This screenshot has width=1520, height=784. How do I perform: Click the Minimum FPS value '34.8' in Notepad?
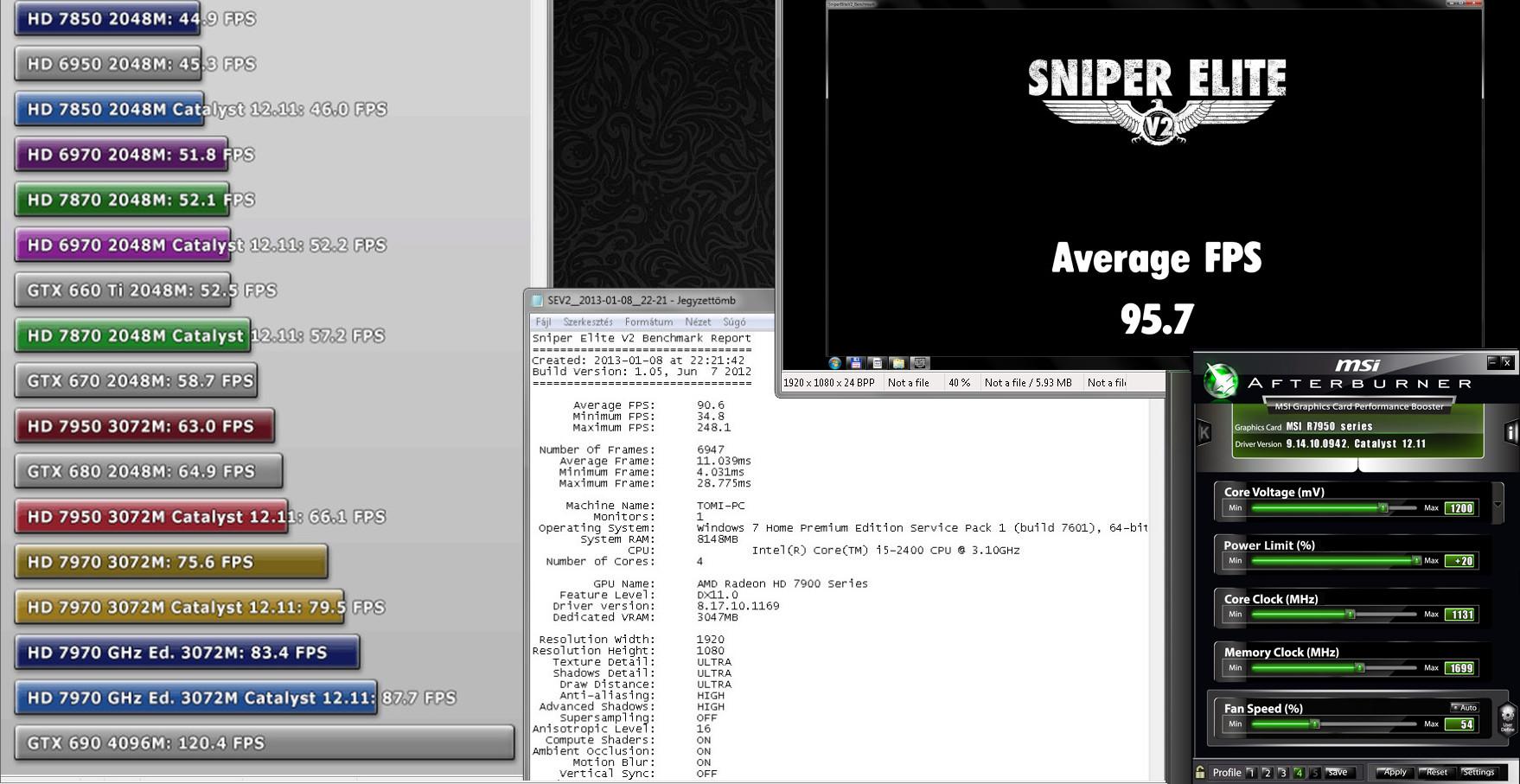pos(711,417)
